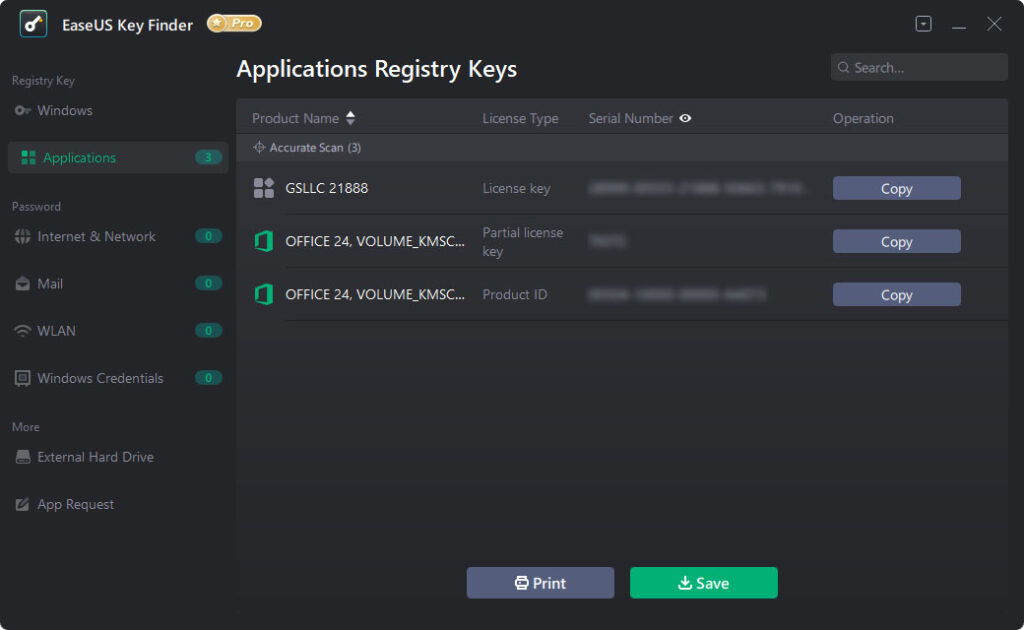Click the search magnifier icon

pyautogui.click(x=843, y=67)
